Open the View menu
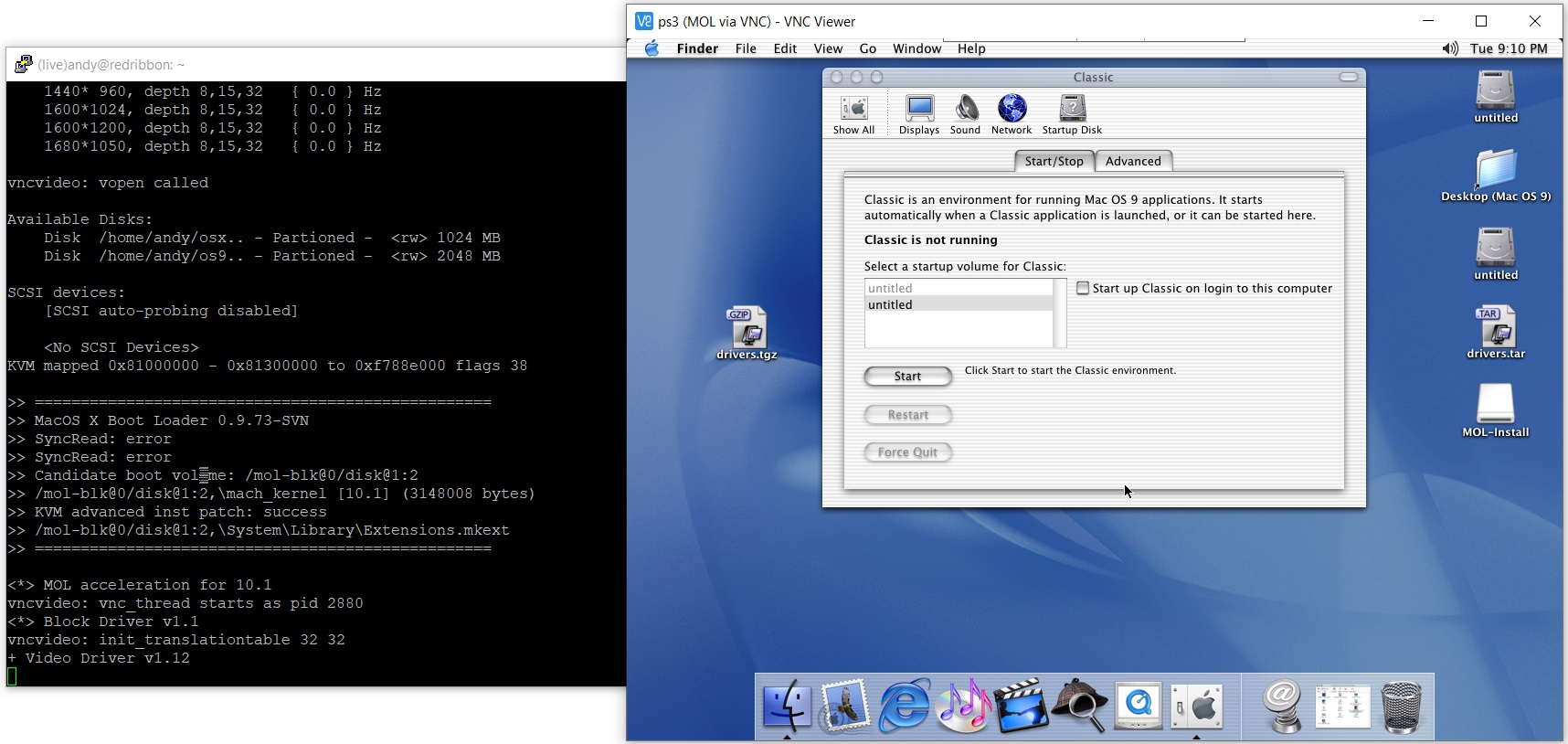The image size is (1568, 744). pyautogui.click(x=828, y=48)
